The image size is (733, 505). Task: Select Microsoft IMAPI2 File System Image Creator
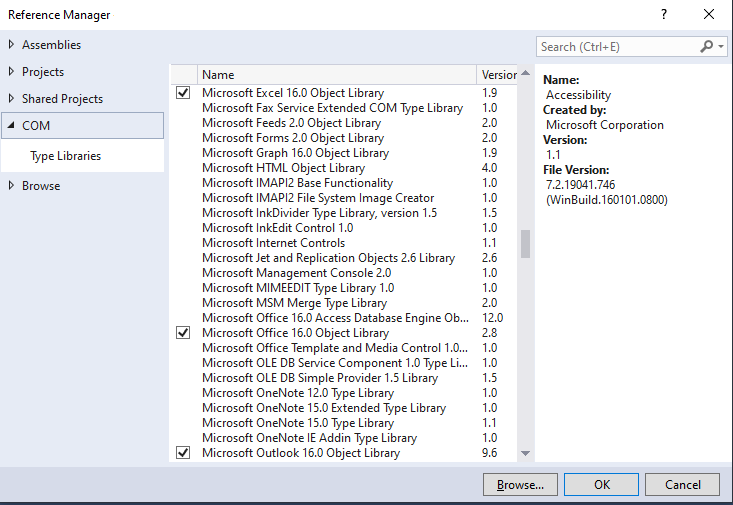tap(343, 198)
